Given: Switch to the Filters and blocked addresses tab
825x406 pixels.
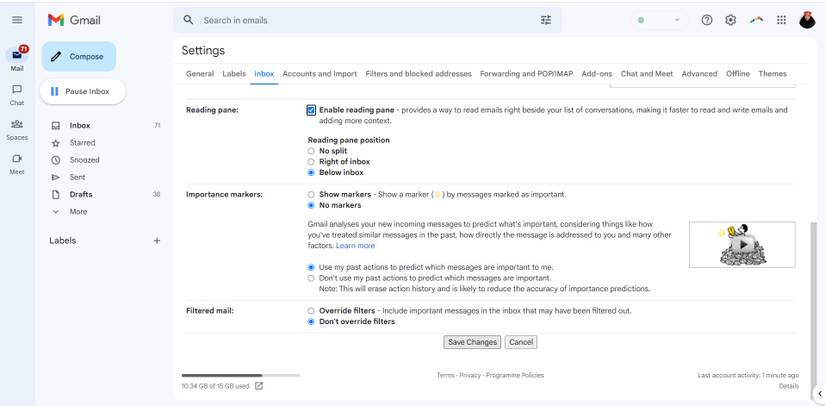Looking at the screenshot, I should click(x=418, y=74).
